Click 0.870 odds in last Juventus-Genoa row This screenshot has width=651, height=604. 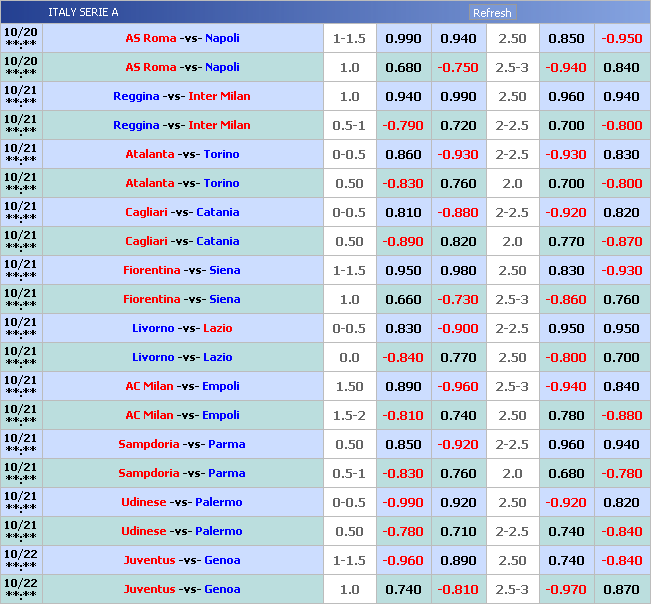coord(621,589)
